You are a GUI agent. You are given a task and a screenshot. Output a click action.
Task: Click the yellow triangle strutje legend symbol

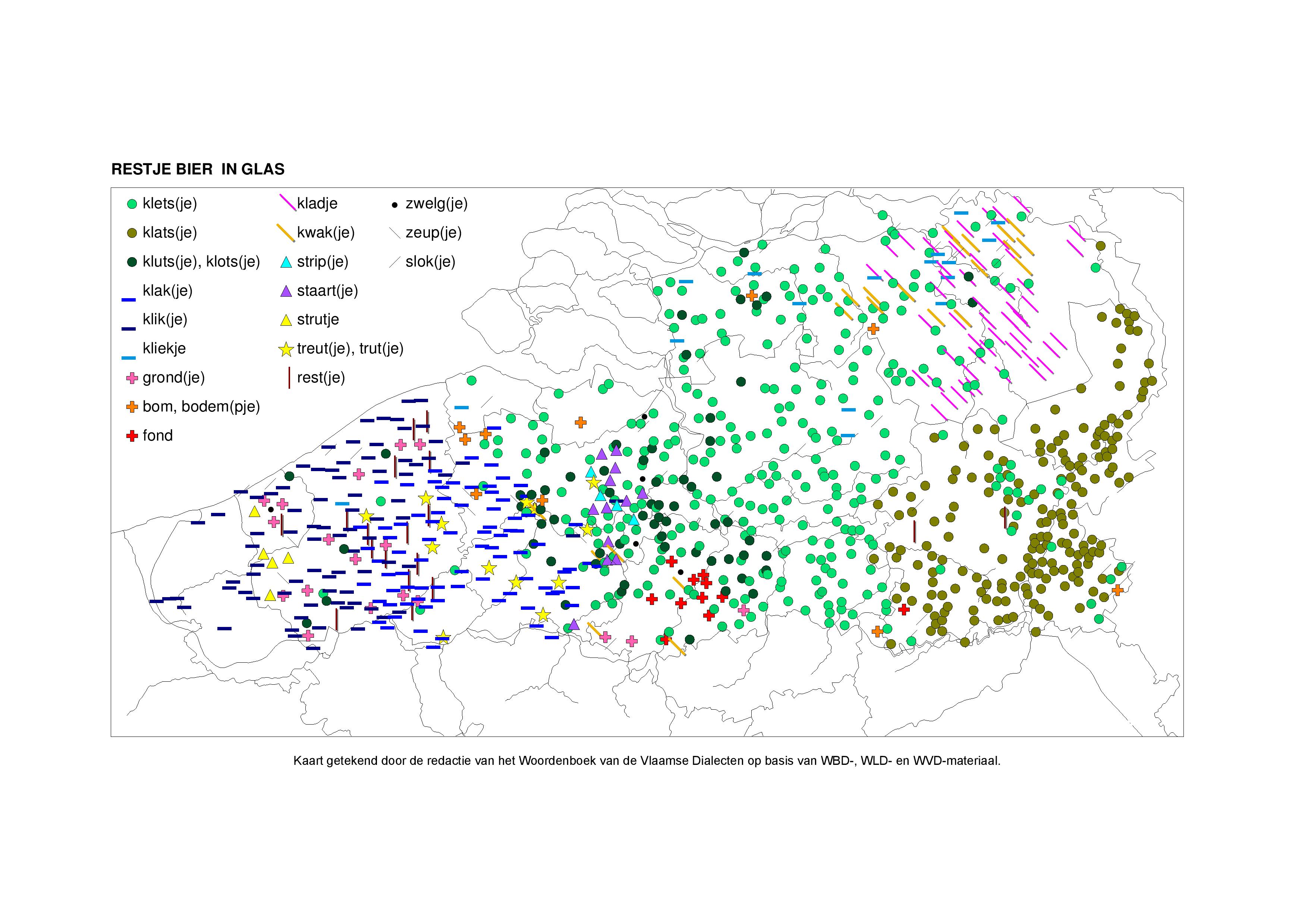click(x=287, y=321)
